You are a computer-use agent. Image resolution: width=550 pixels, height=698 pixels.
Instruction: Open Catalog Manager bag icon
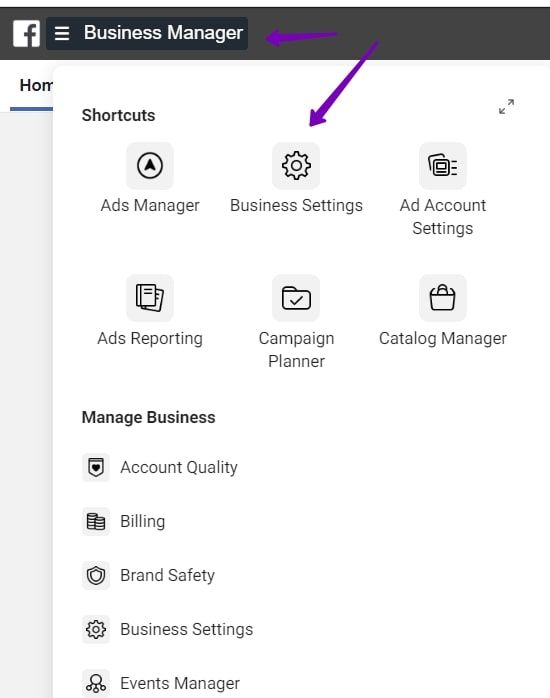[442, 298]
